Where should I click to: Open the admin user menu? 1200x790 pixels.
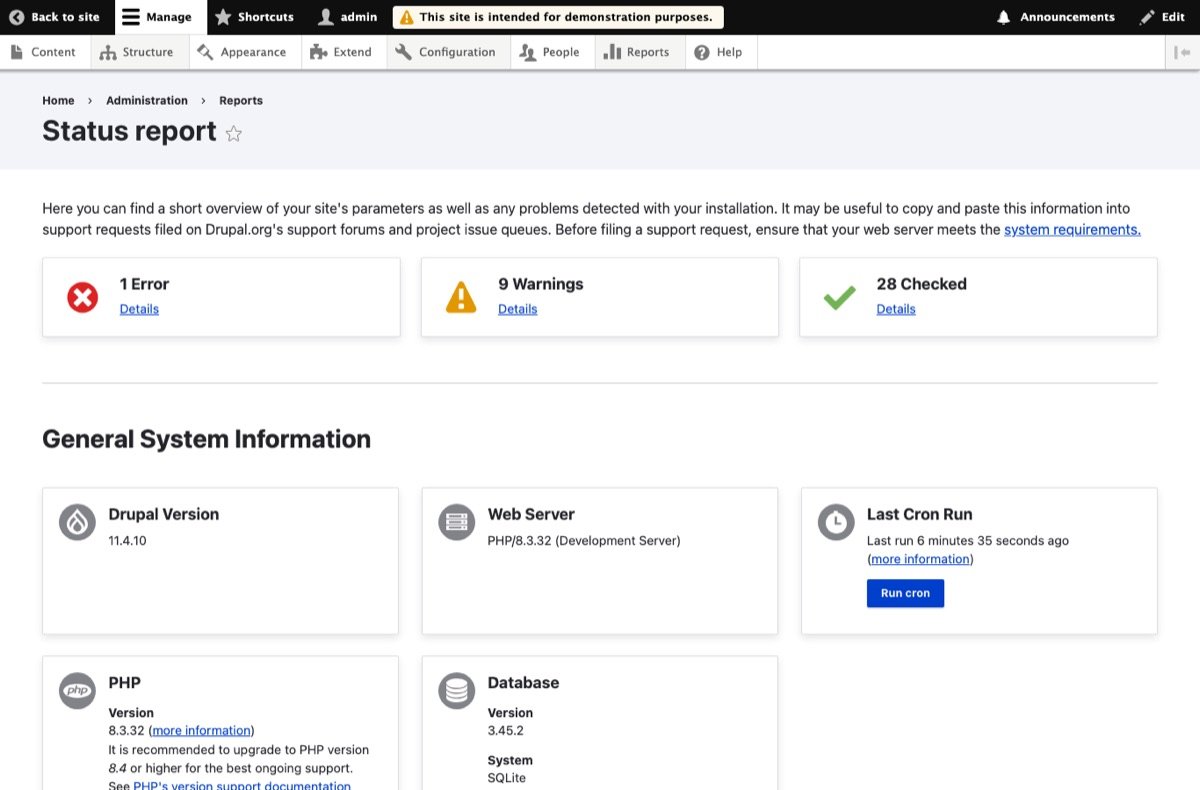[x=348, y=17]
